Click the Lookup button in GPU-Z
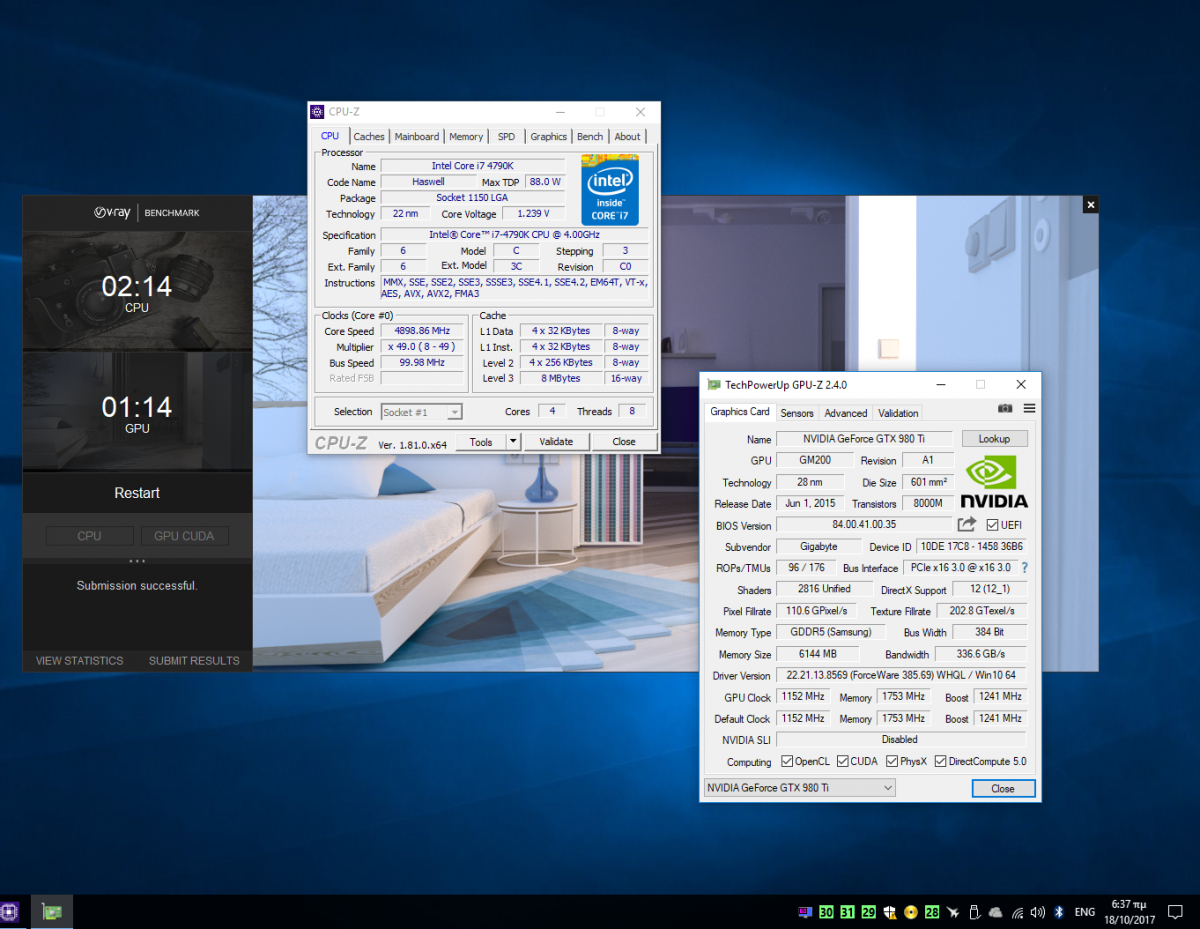 [x=994, y=438]
